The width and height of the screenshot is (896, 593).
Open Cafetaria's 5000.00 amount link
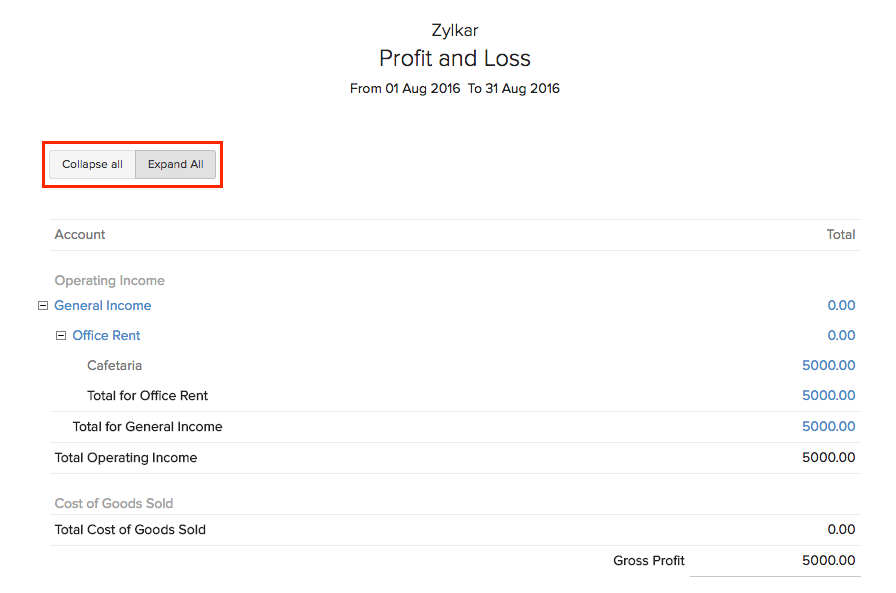click(828, 366)
